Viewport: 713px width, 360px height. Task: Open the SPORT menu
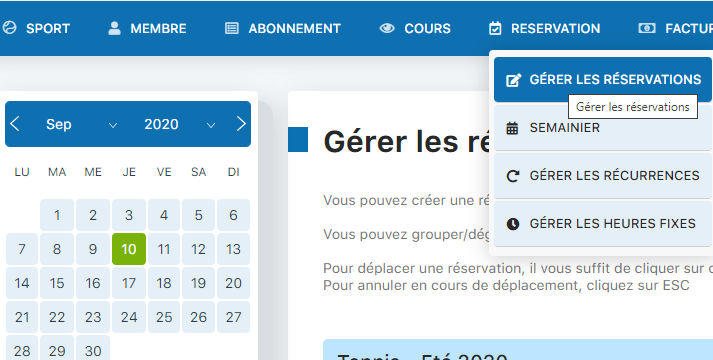coord(36,28)
